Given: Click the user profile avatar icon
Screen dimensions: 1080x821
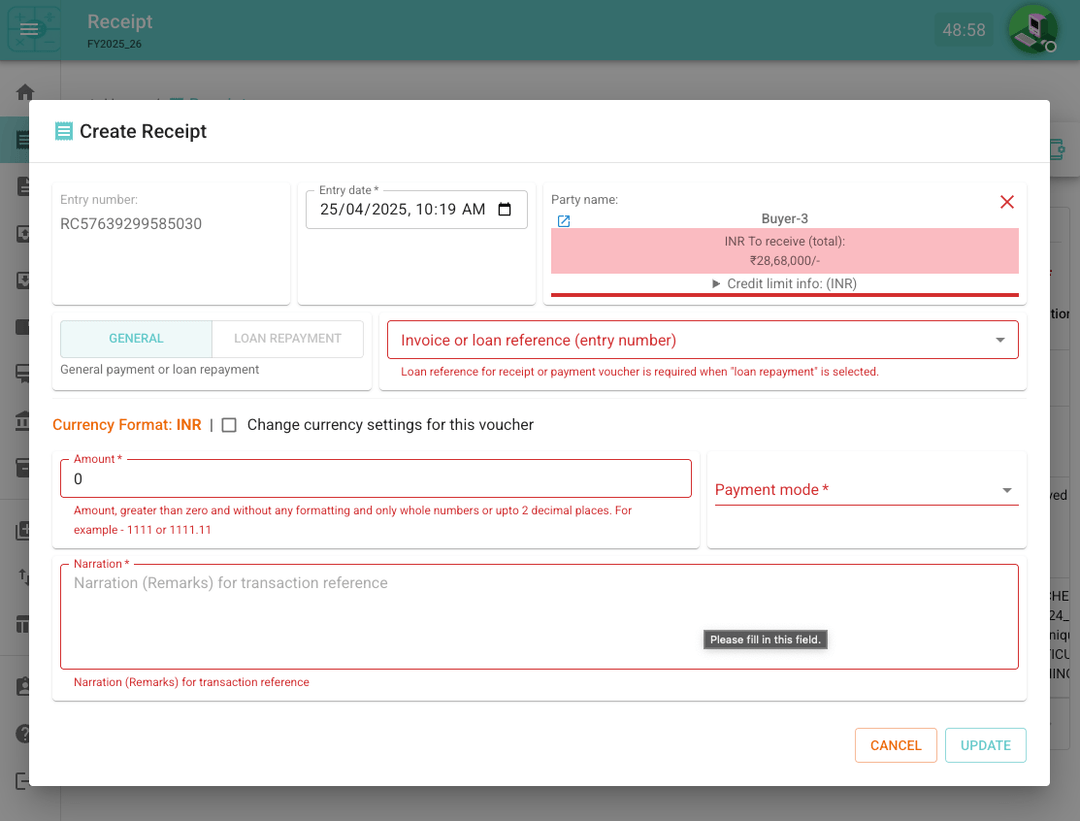Looking at the screenshot, I should 1032,29.
